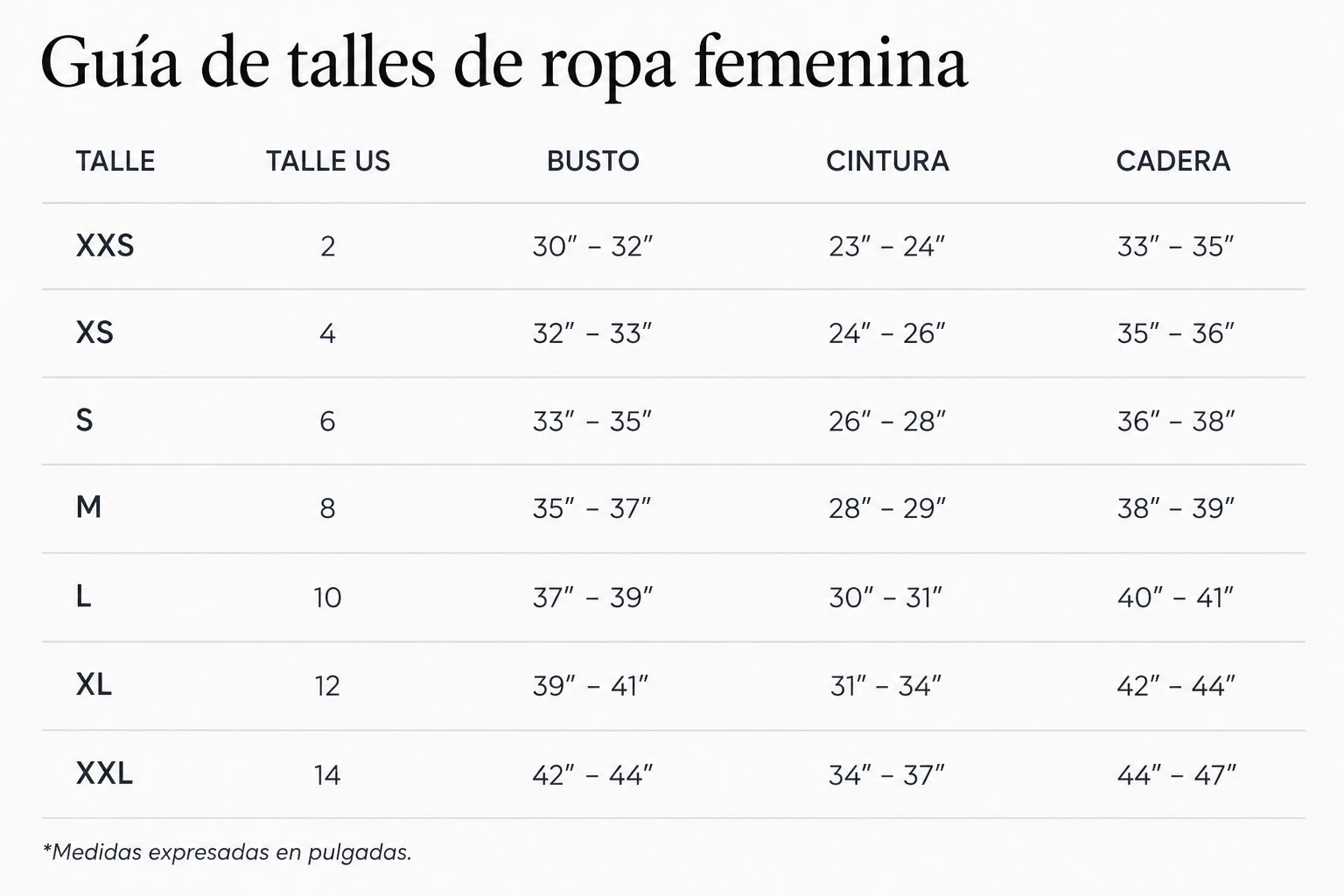Click US size 14 cell
Screen dimensions: 1344x896
327,775
